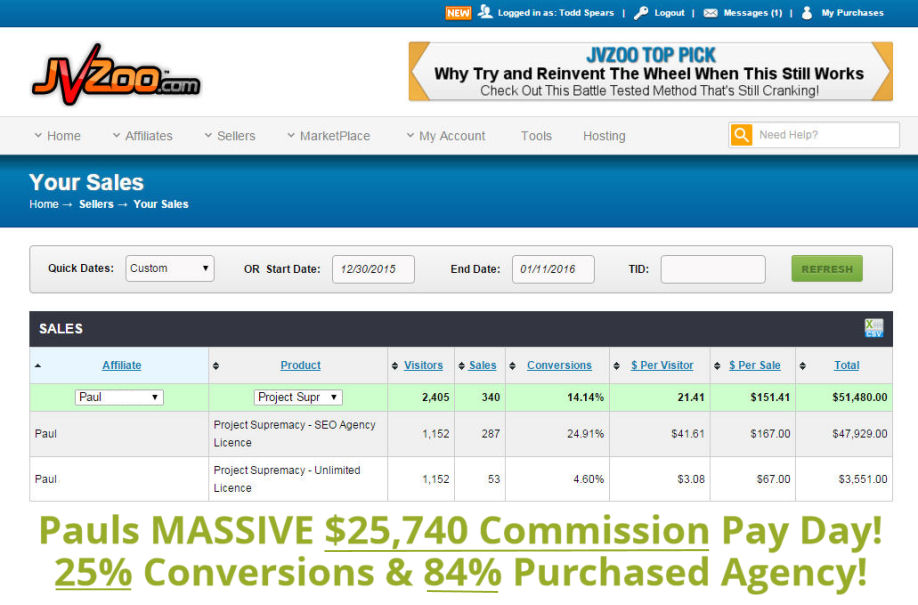This screenshot has width=918, height=605.
Task: Sort by the $ Per Sale header
Action: tap(755, 365)
